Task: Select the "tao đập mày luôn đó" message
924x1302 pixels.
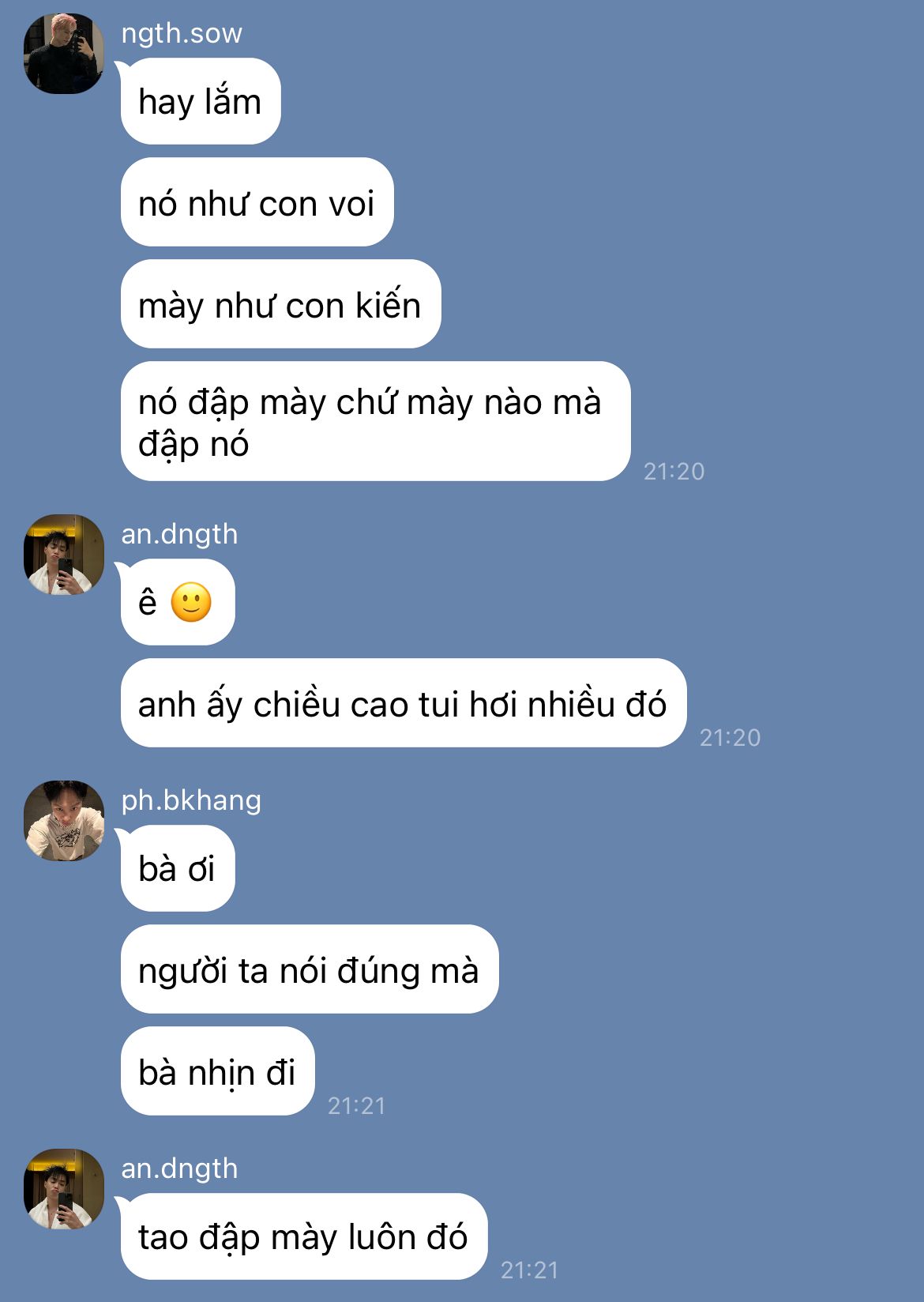Action: point(304,1236)
